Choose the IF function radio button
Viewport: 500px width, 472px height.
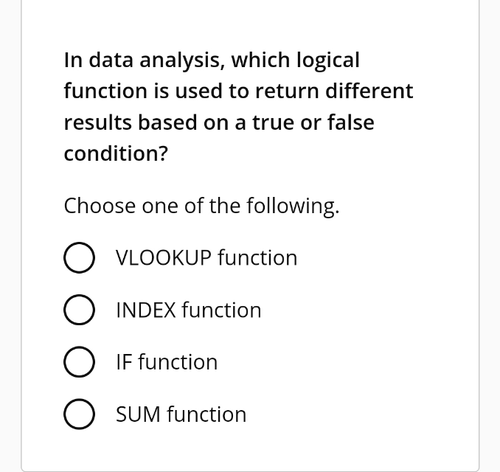pyautogui.click(x=79, y=362)
